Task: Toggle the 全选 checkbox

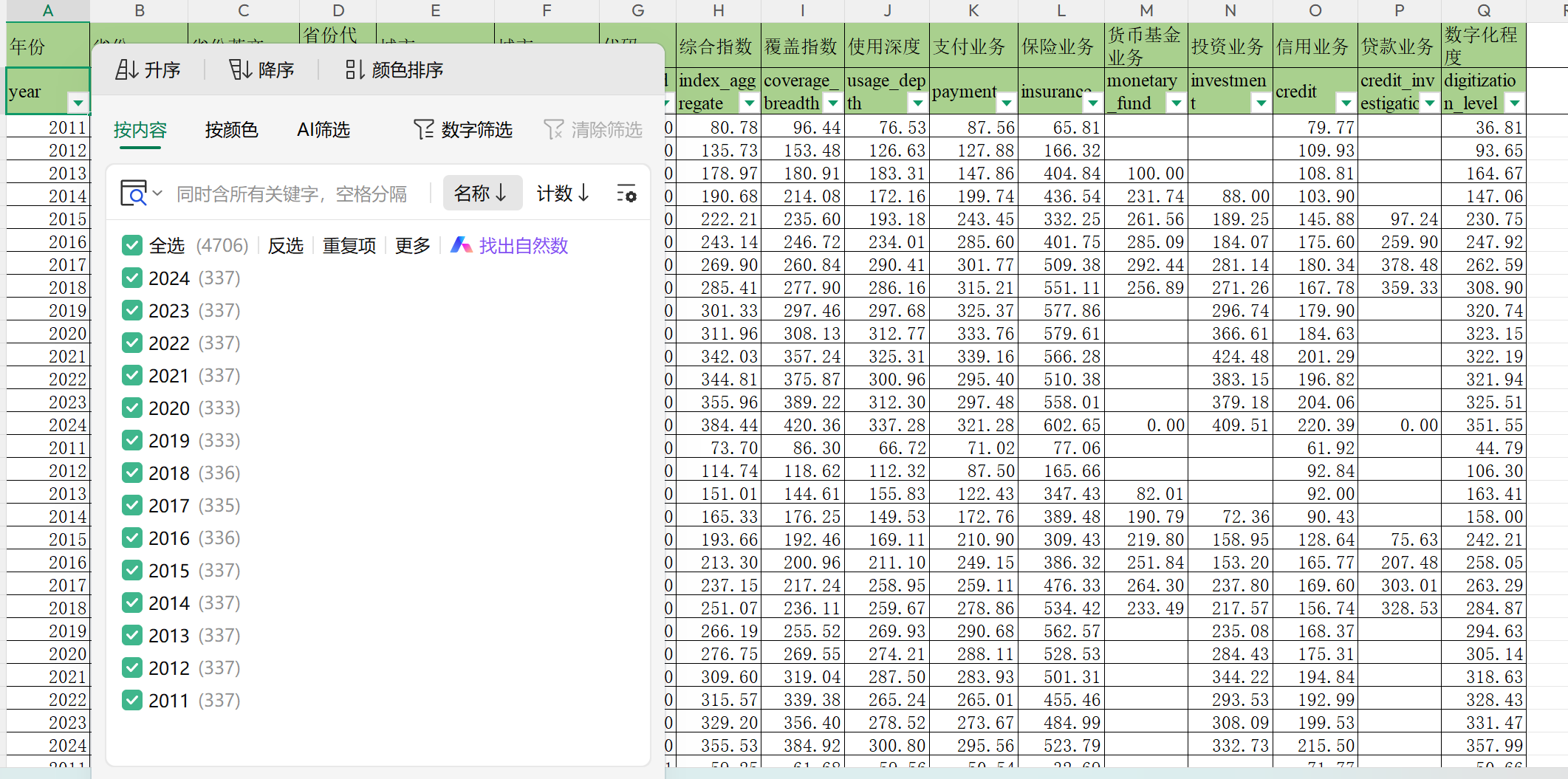Action: point(132,245)
